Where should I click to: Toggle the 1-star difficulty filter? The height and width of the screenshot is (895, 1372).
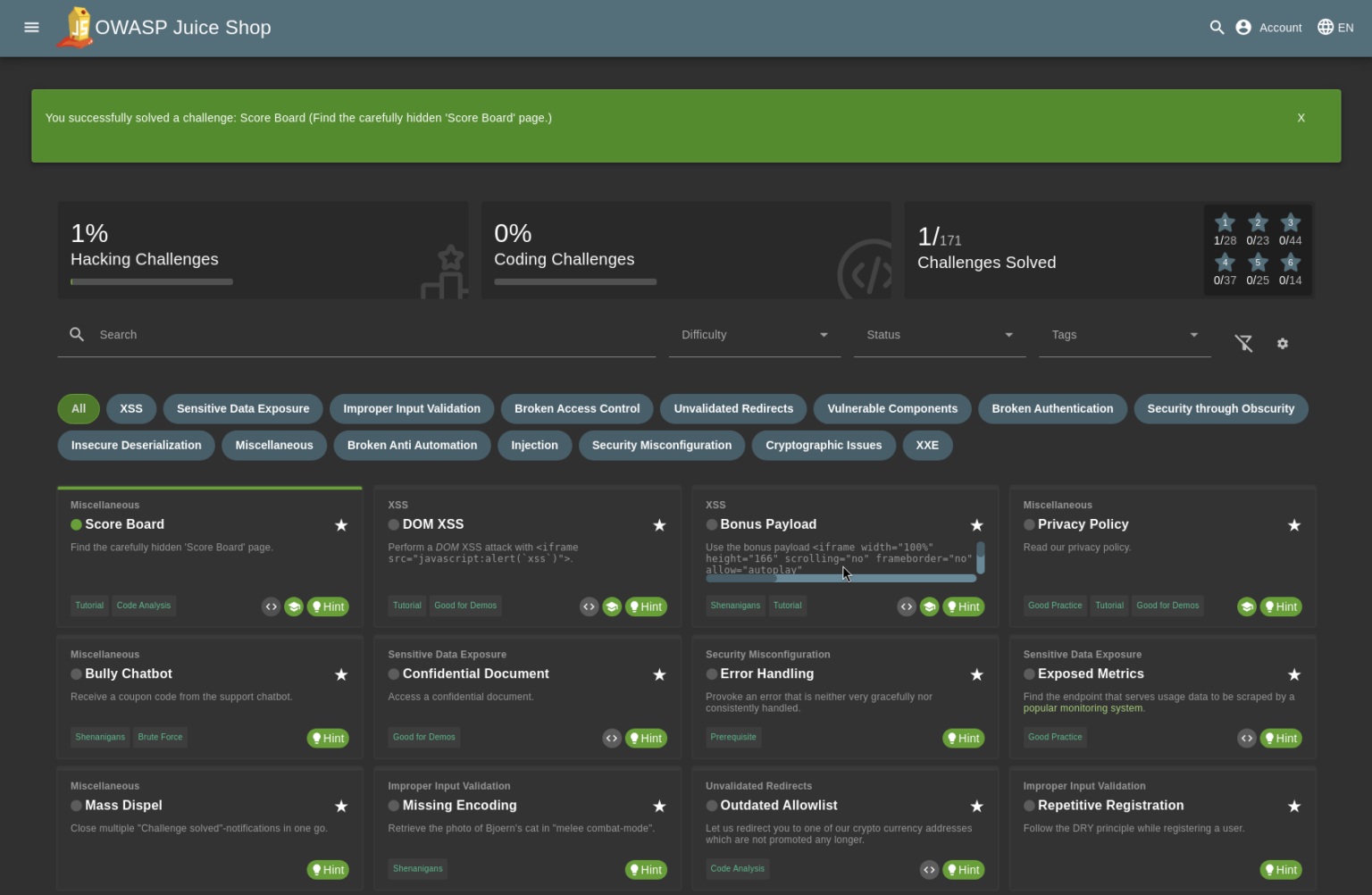[1225, 223]
